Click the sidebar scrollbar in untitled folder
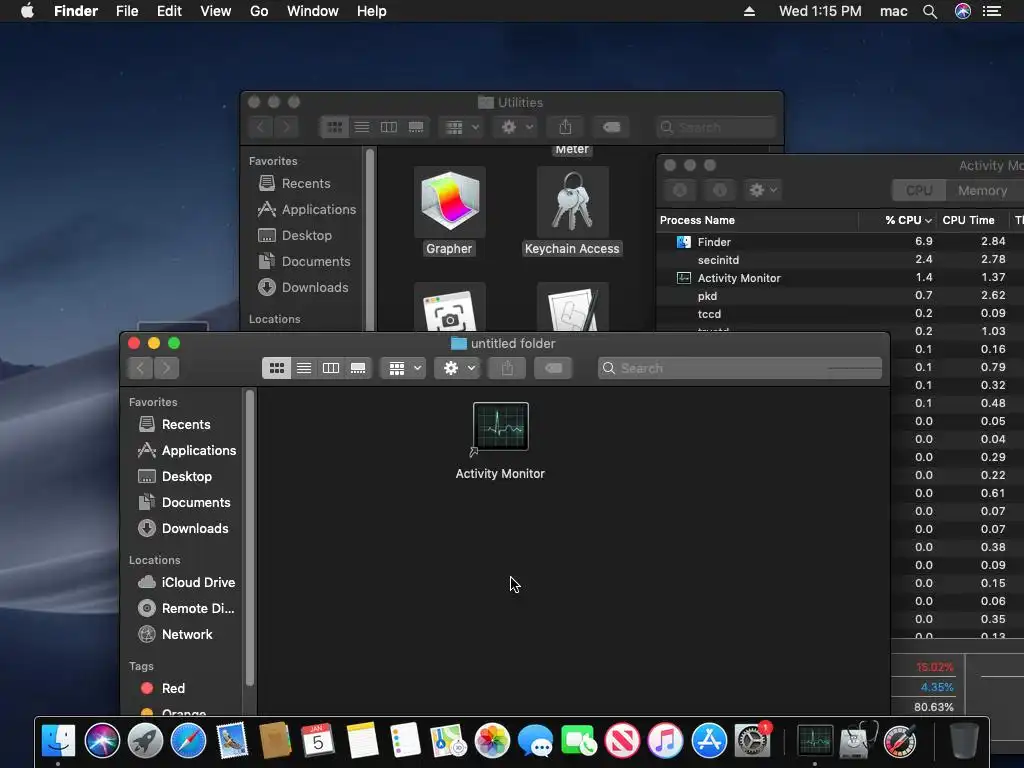The width and height of the screenshot is (1024, 768). [249, 537]
